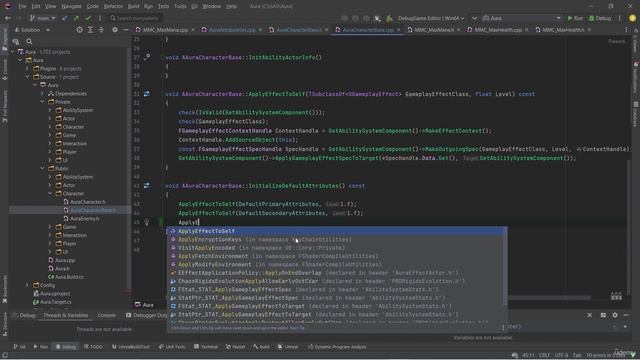Click the lightbulb quick-fix icon on line 45
The height and width of the screenshot is (360, 640).
[x=147, y=222]
